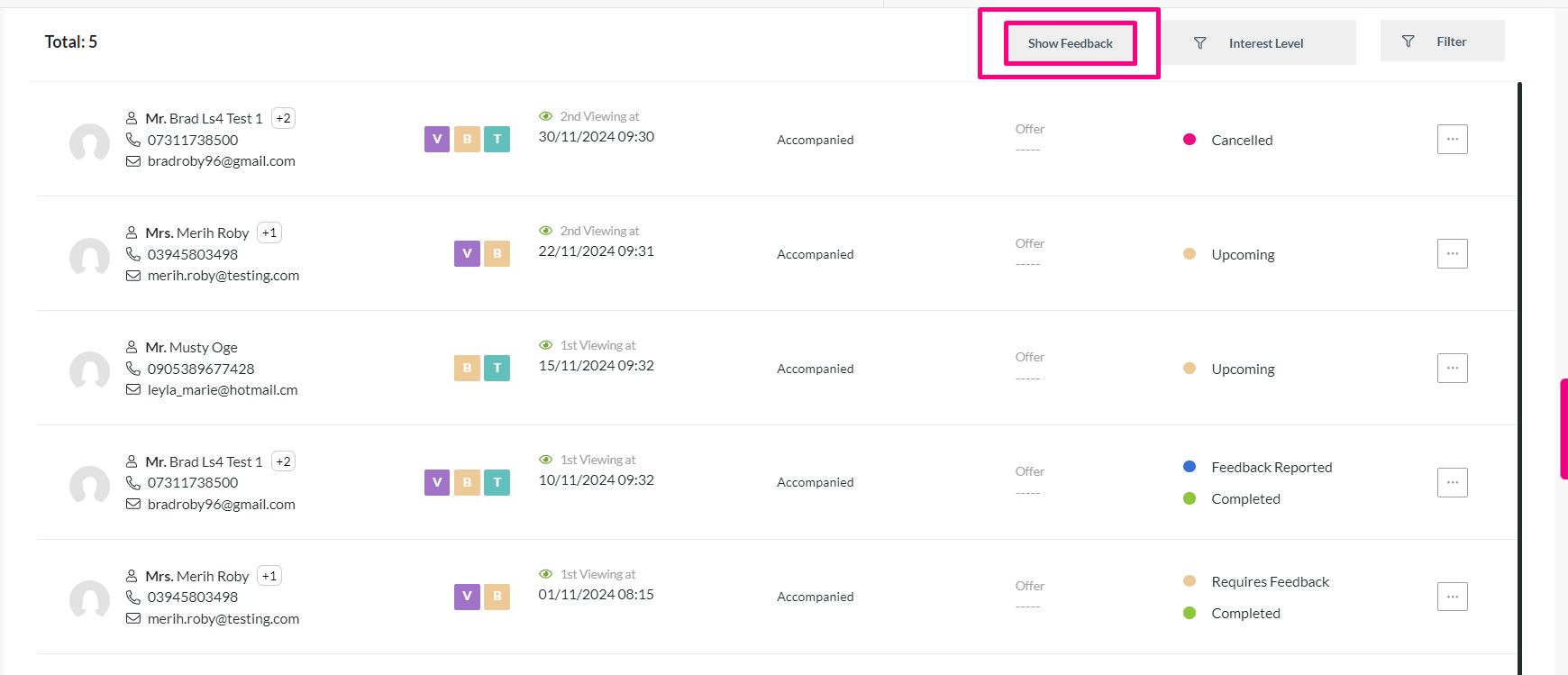Click the date 01/11/2024 08:15
This screenshot has width=1568, height=675.
(597, 595)
